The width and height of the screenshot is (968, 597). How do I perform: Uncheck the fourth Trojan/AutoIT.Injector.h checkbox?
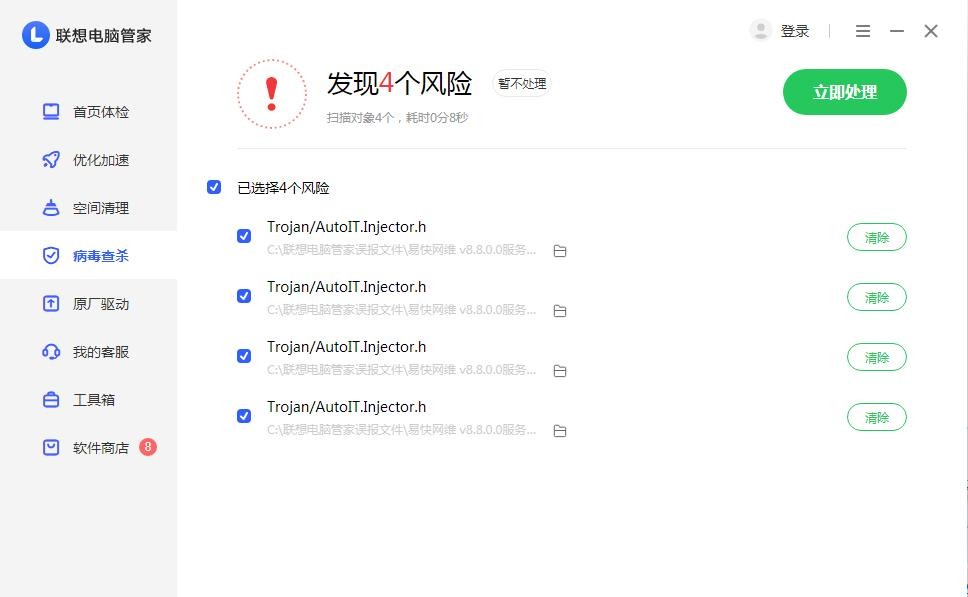[244, 415]
